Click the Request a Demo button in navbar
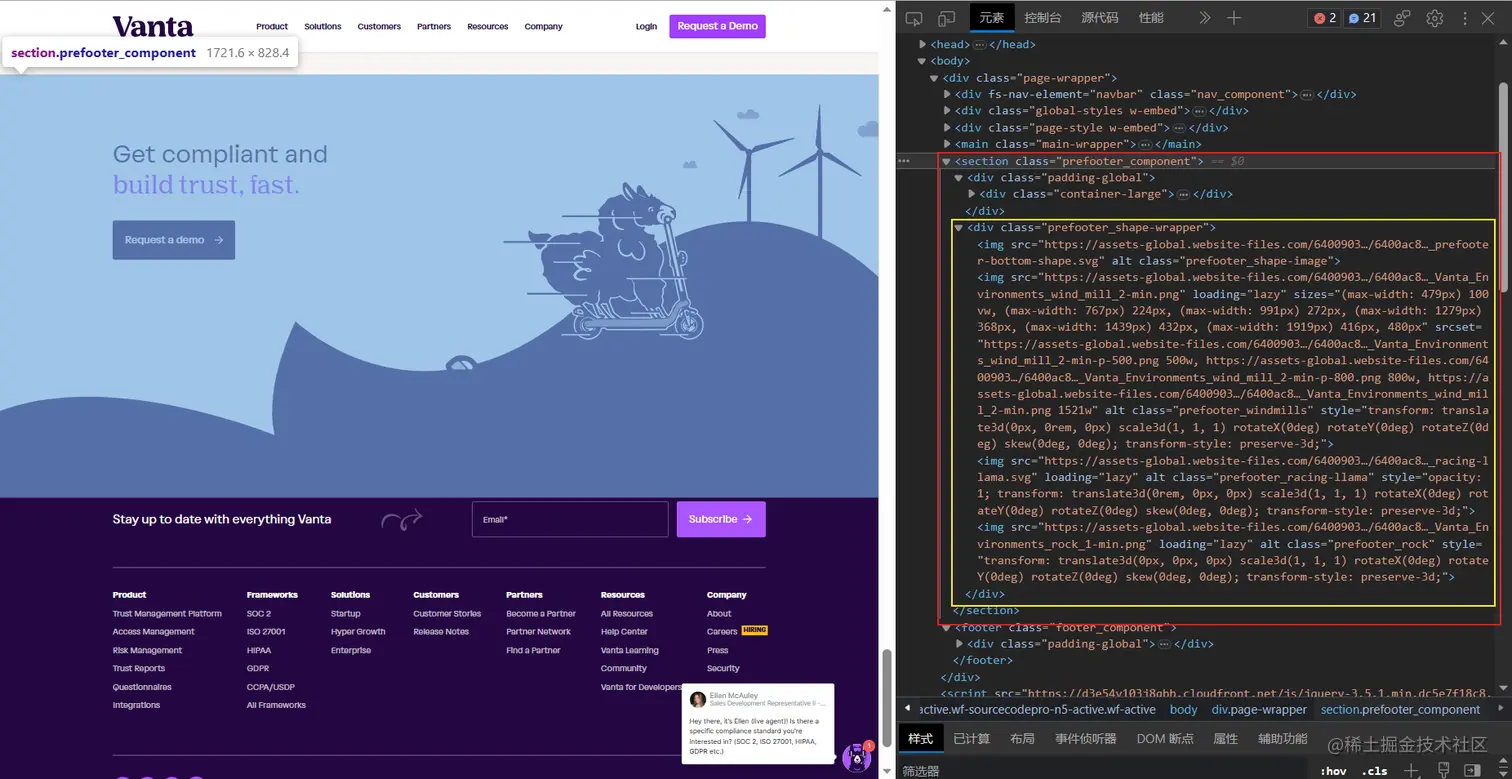 pyautogui.click(x=717, y=26)
